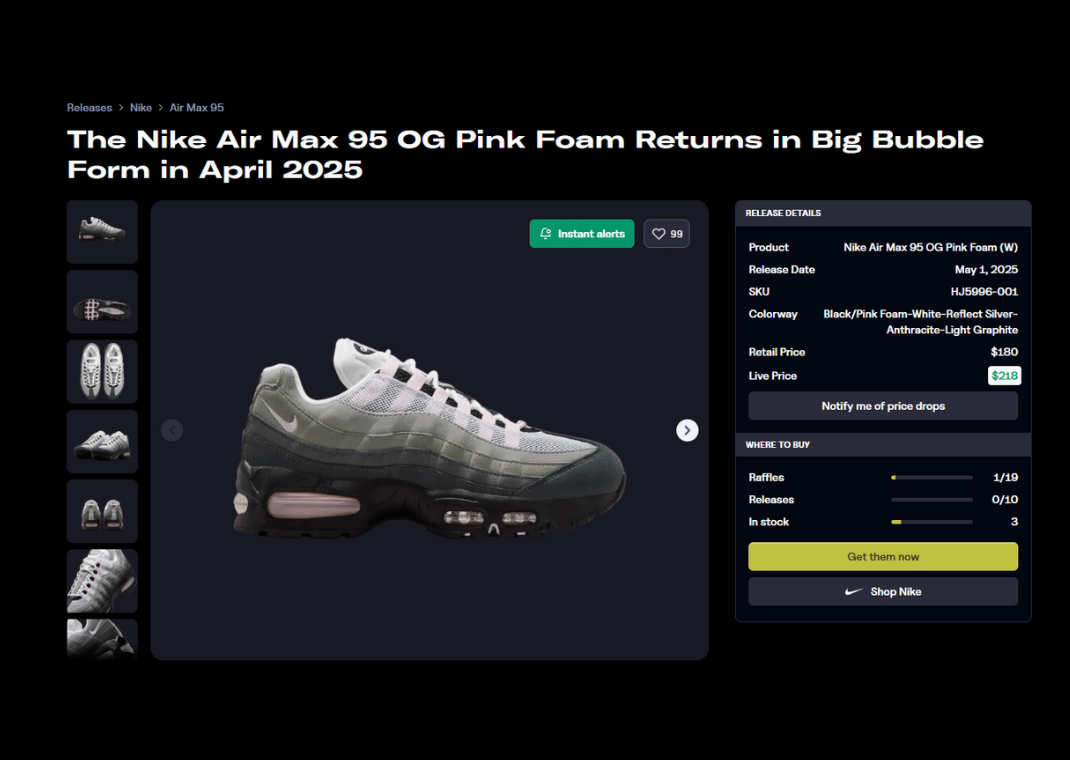1070x760 pixels.
Task: Open the Nike breadcrumb link
Action: pyautogui.click(x=141, y=108)
